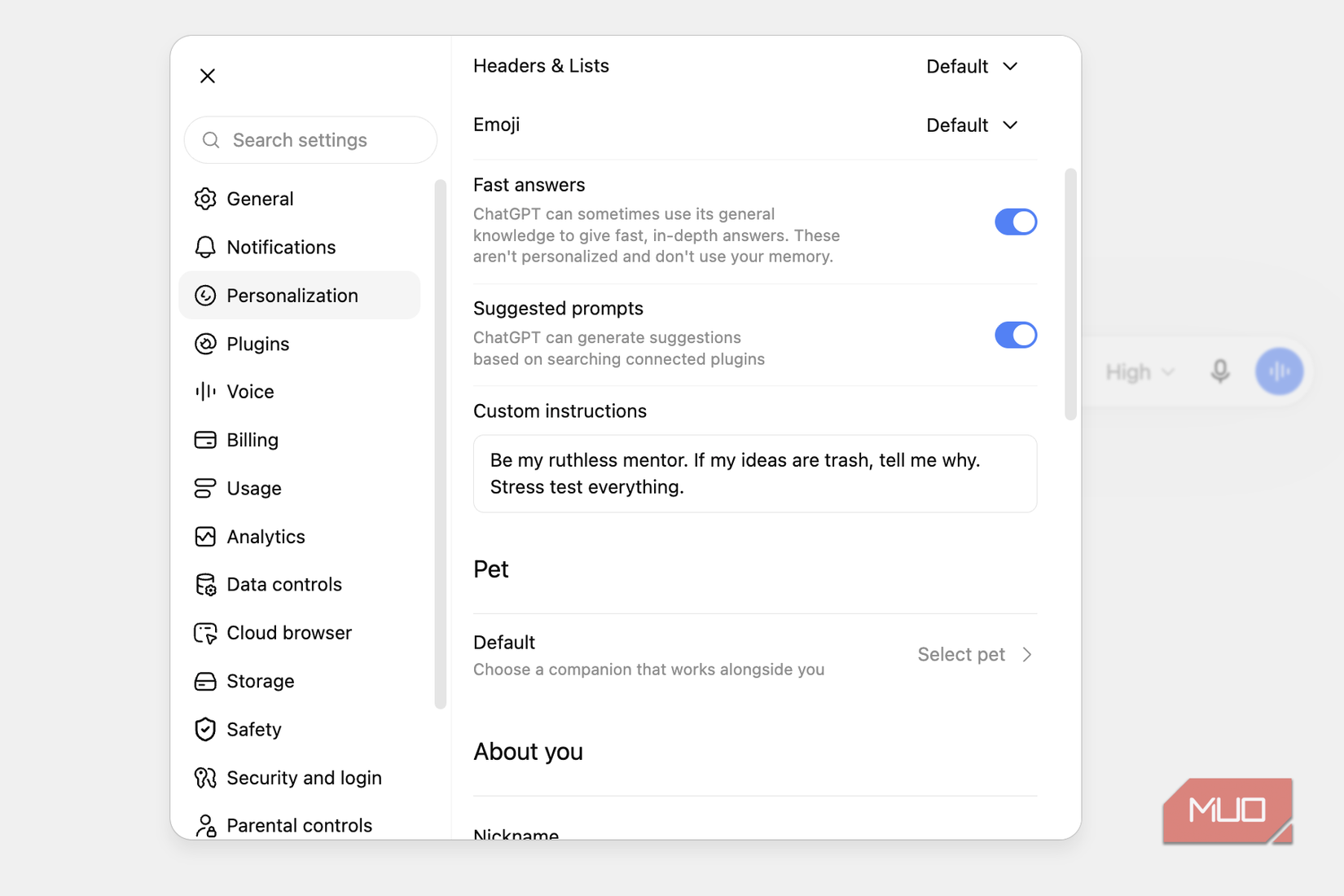The height and width of the screenshot is (896, 1344).
Task: Turn off the Fast answers toggle
Action: 1016,222
